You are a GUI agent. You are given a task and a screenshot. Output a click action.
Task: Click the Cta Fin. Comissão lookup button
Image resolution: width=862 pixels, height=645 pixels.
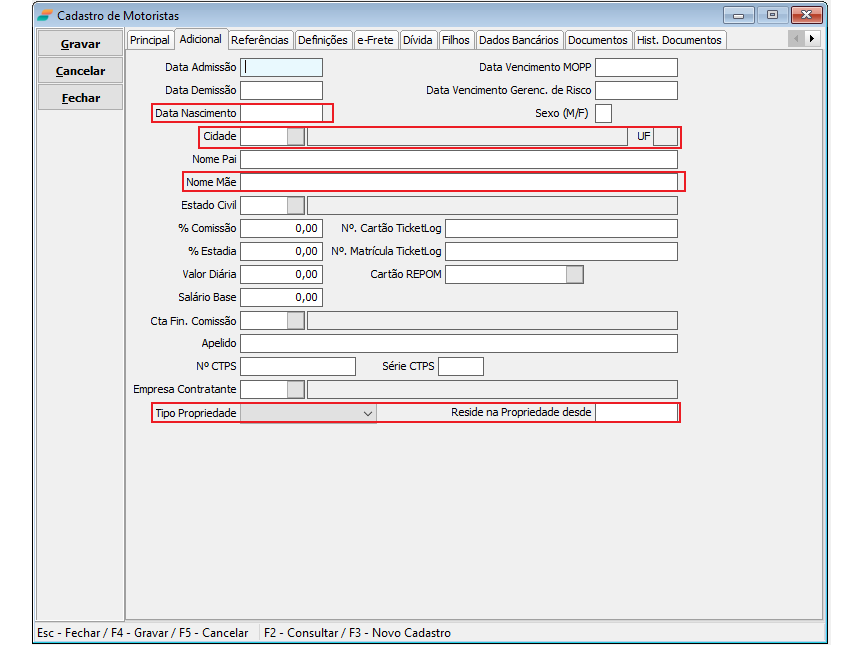[x=296, y=320]
